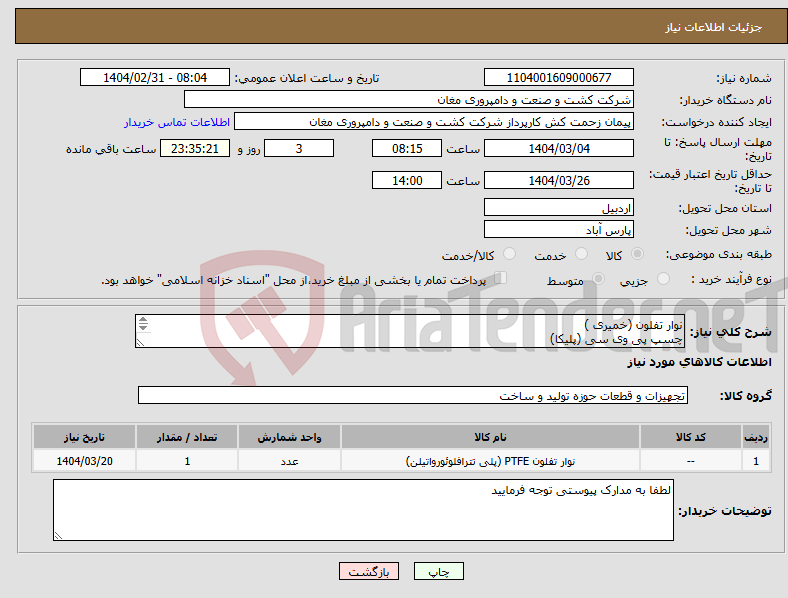Image resolution: width=788 pixels, height=598 pixels.
Task: Click the نام کالا column header
Action: tap(490, 437)
